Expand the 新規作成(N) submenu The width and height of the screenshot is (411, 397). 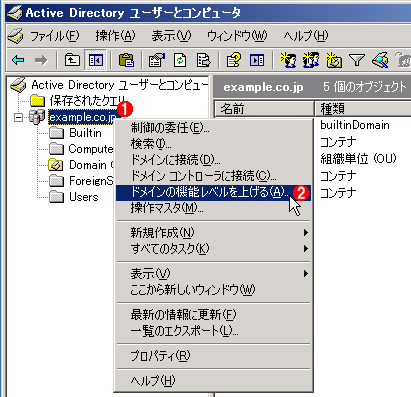213,233
